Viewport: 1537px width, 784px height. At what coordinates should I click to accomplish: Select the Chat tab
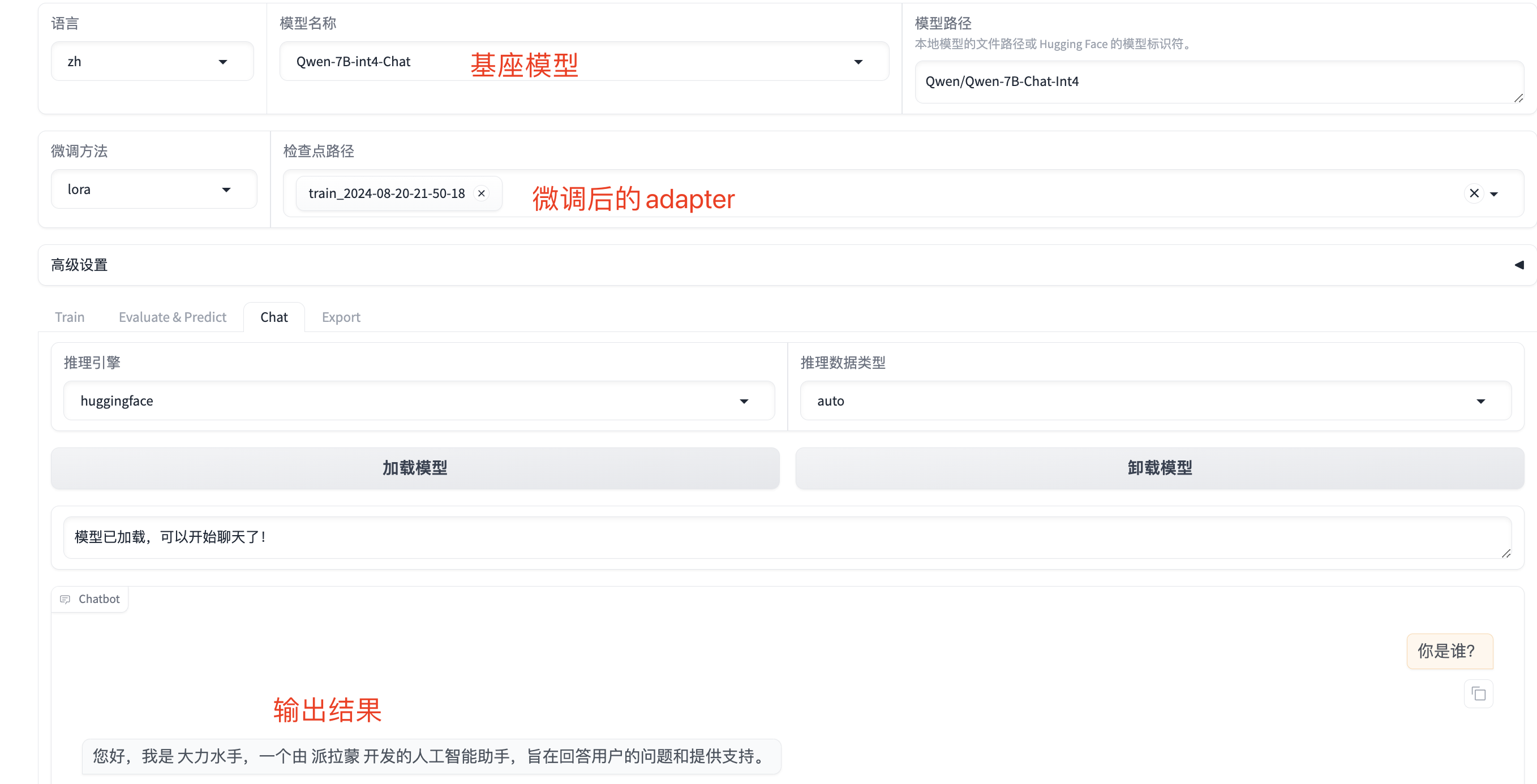coord(274,317)
